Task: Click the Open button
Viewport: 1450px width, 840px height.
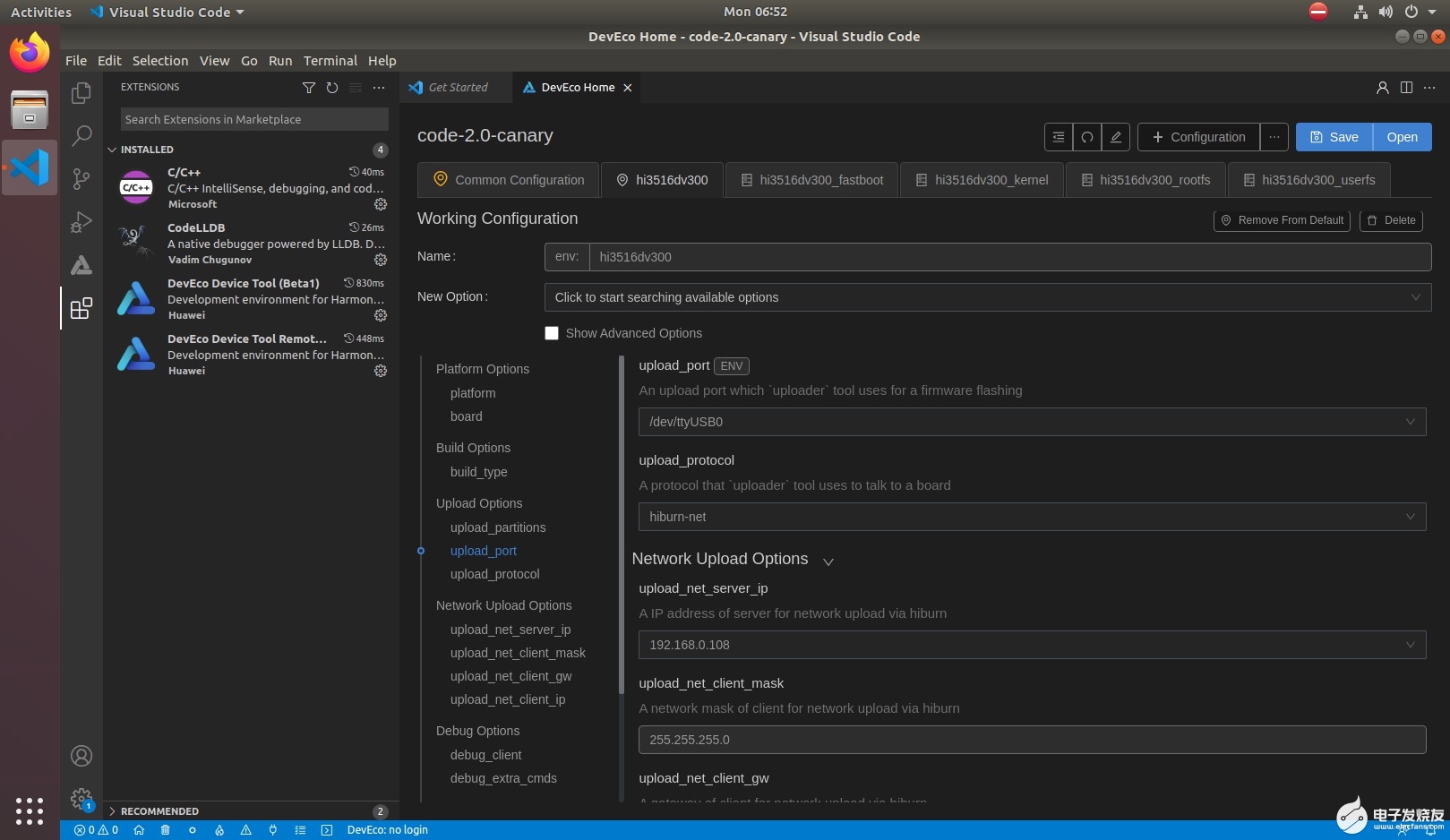Action: [1403, 137]
